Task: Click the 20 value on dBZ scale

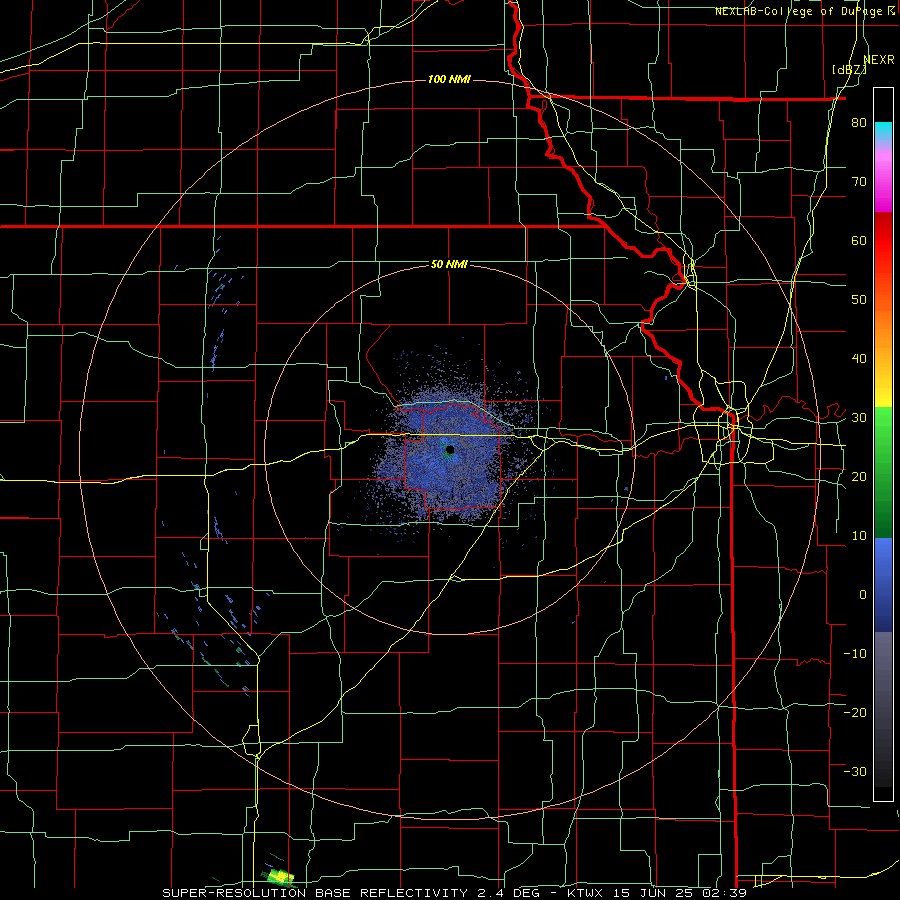Action: pyautogui.click(x=859, y=476)
